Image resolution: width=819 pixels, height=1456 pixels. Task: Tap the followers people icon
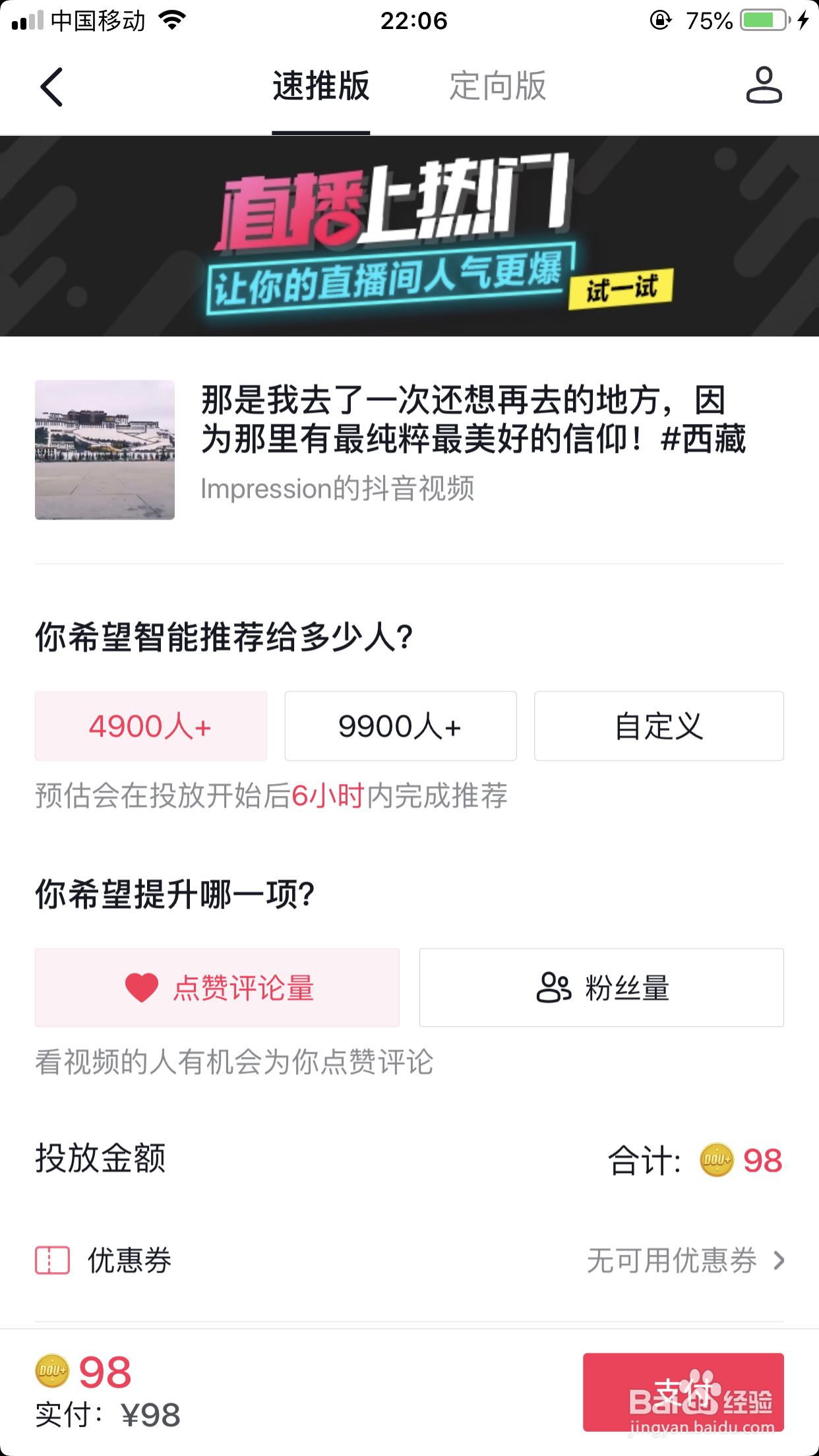[x=553, y=988]
